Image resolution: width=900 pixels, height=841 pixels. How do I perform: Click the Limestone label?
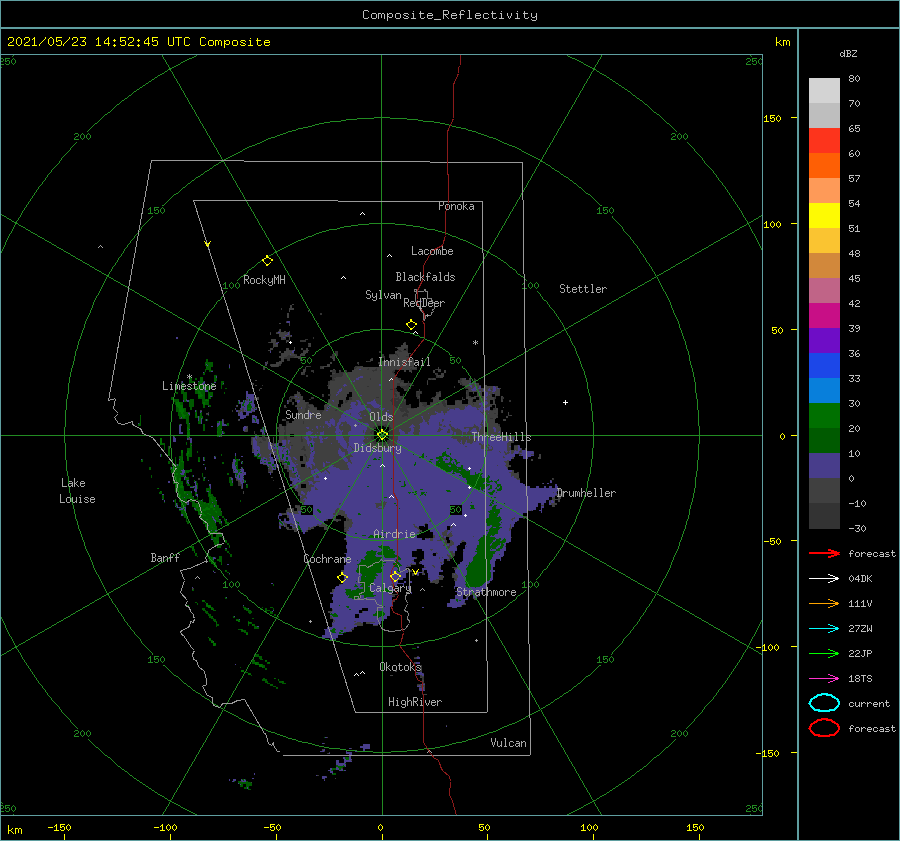click(x=189, y=386)
